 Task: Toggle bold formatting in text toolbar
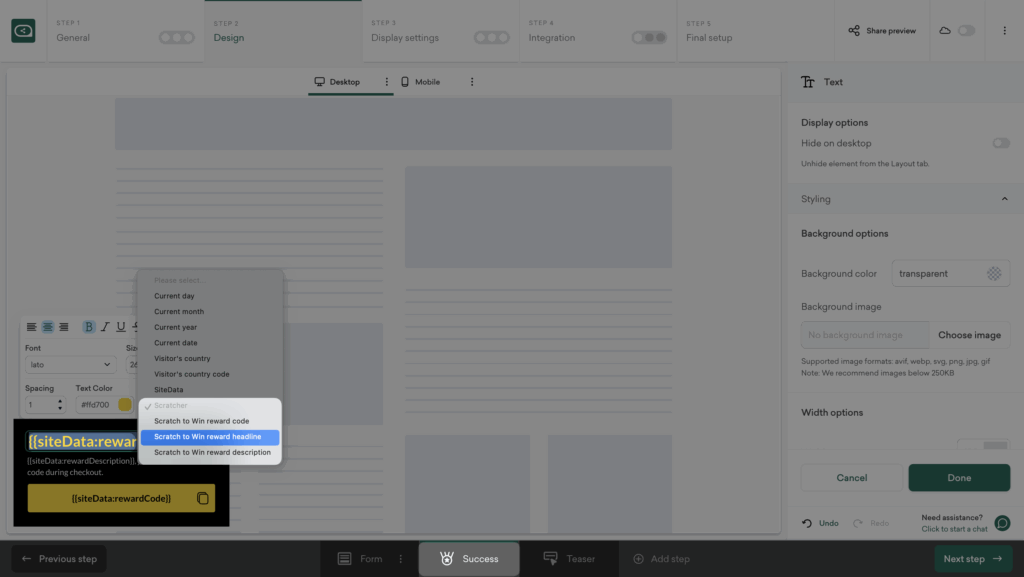tap(89, 327)
